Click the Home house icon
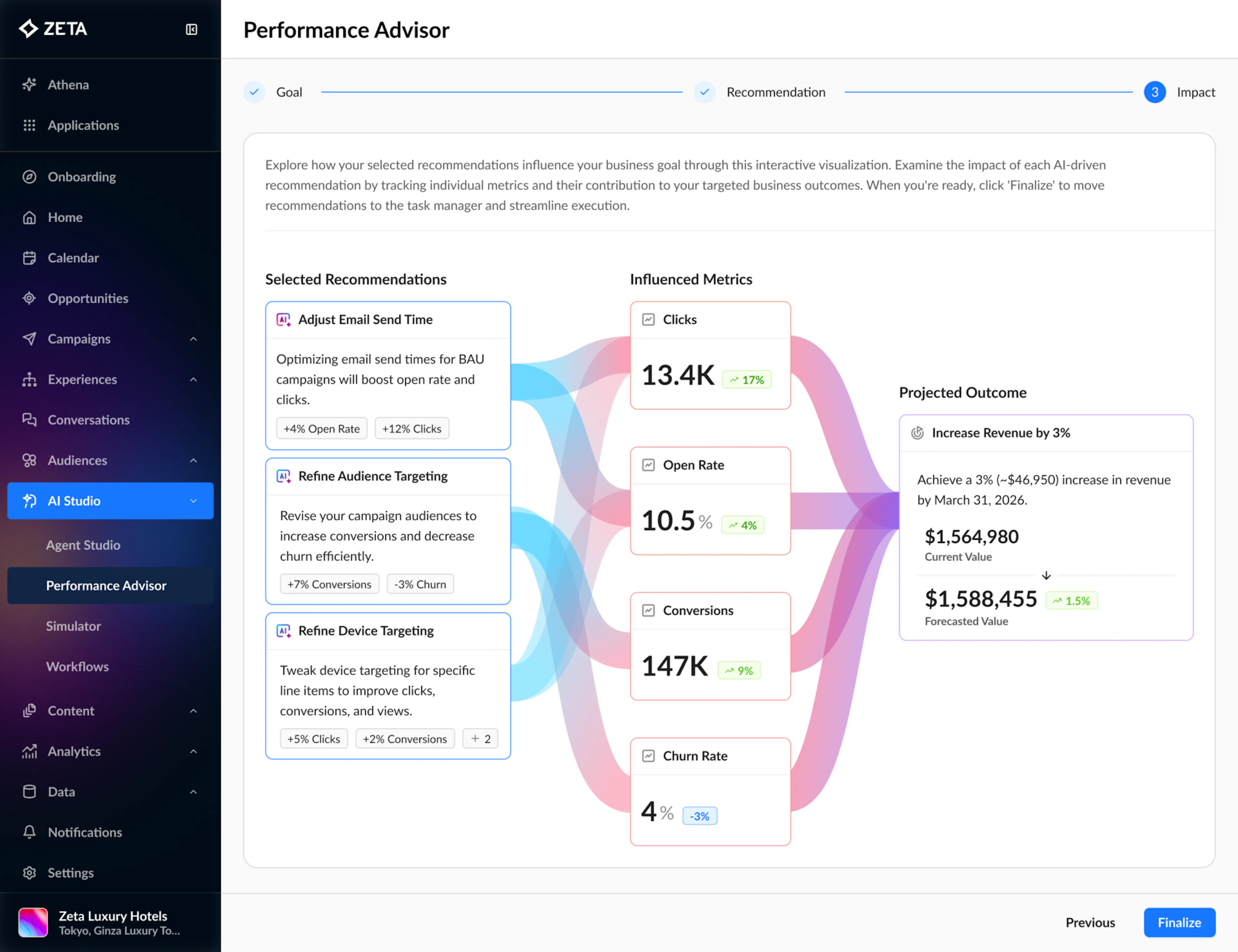This screenshot has height=952, width=1238. (29, 218)
